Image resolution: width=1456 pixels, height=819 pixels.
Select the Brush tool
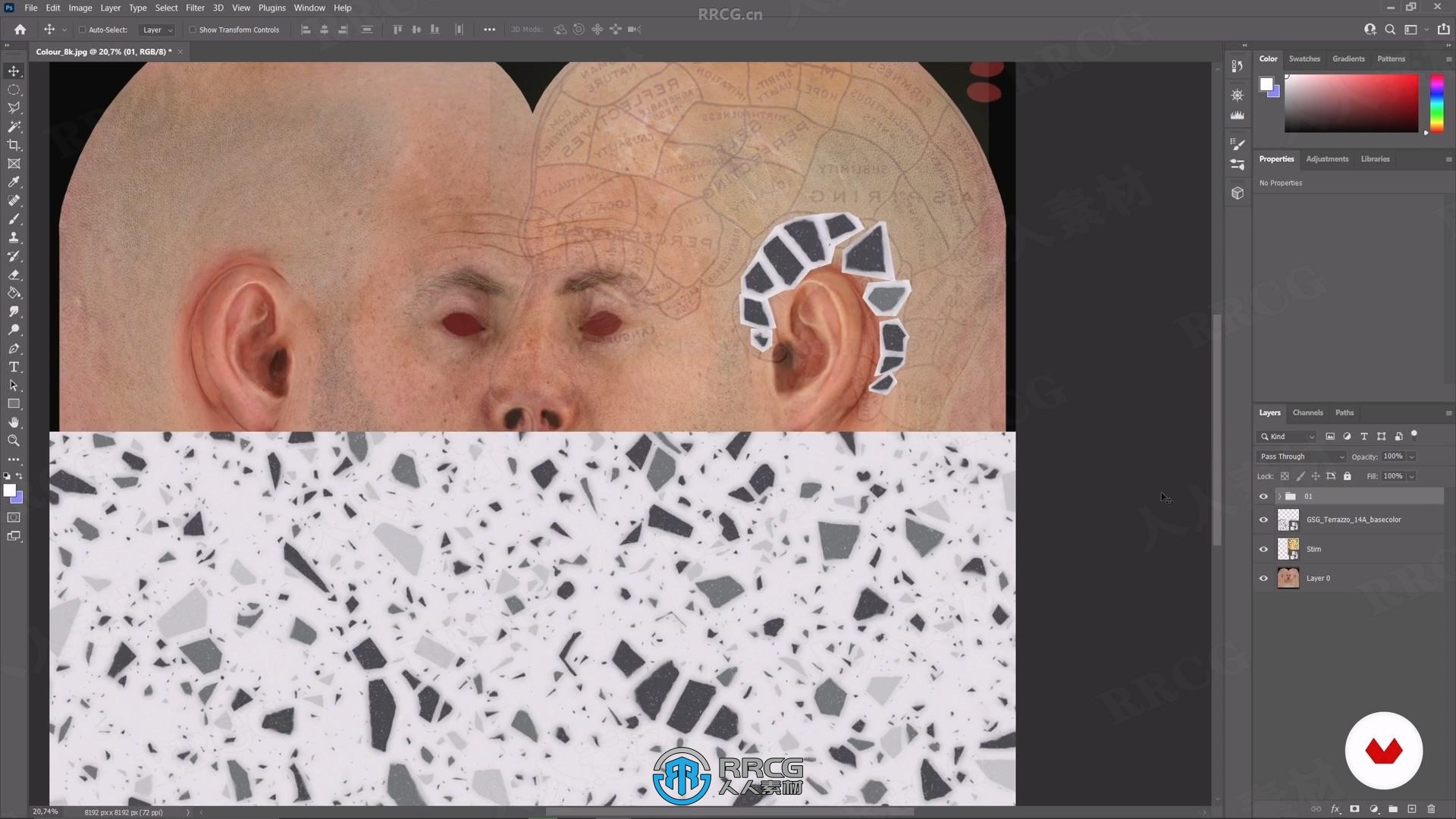pyautogui.click(x=14, y=219)
